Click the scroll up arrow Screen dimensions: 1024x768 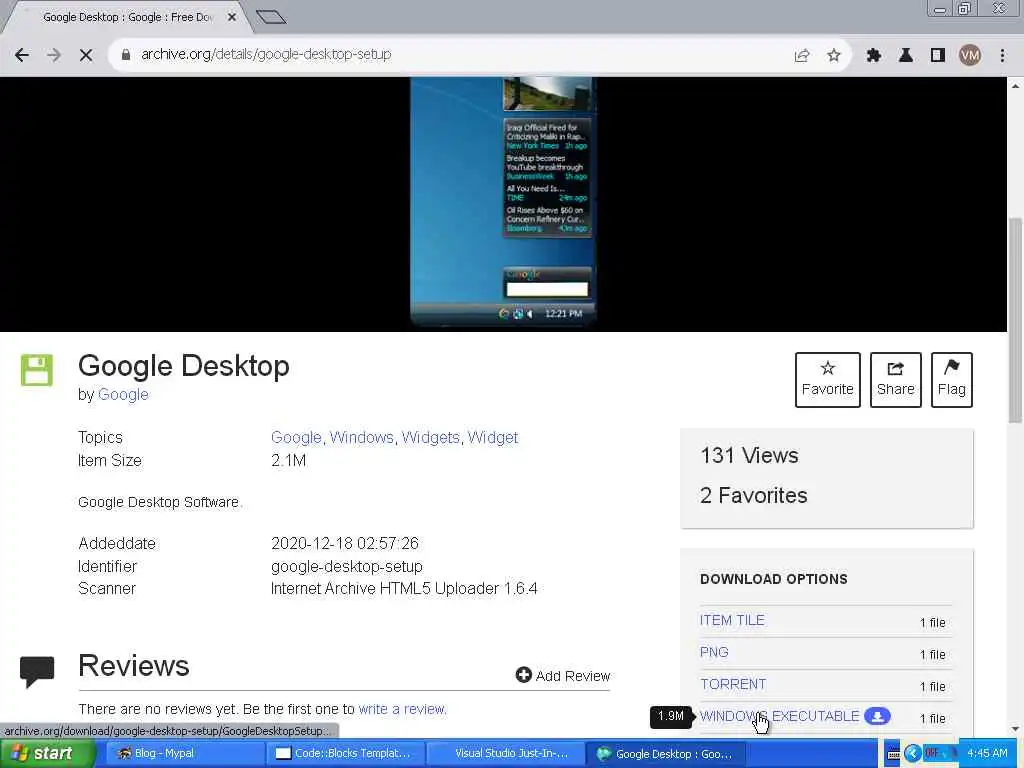click(x=1015, y=86)
